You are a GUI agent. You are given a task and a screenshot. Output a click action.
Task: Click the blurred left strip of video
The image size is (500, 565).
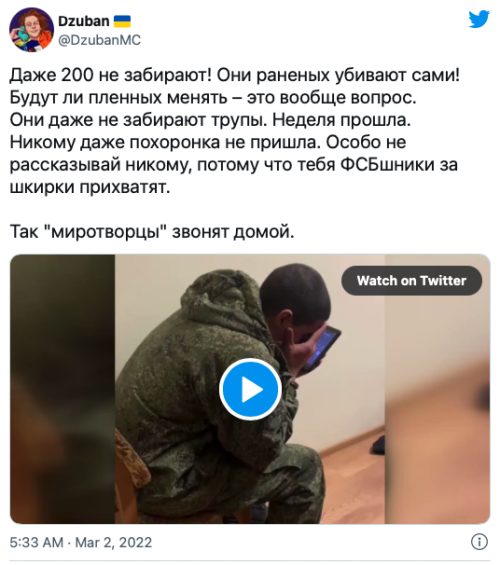point(62,389)
